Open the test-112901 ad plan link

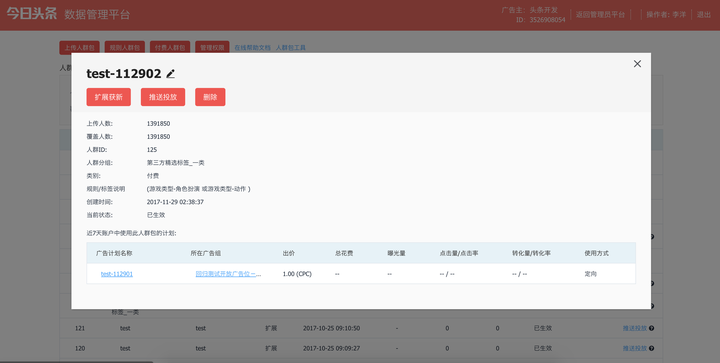[117, 274]
